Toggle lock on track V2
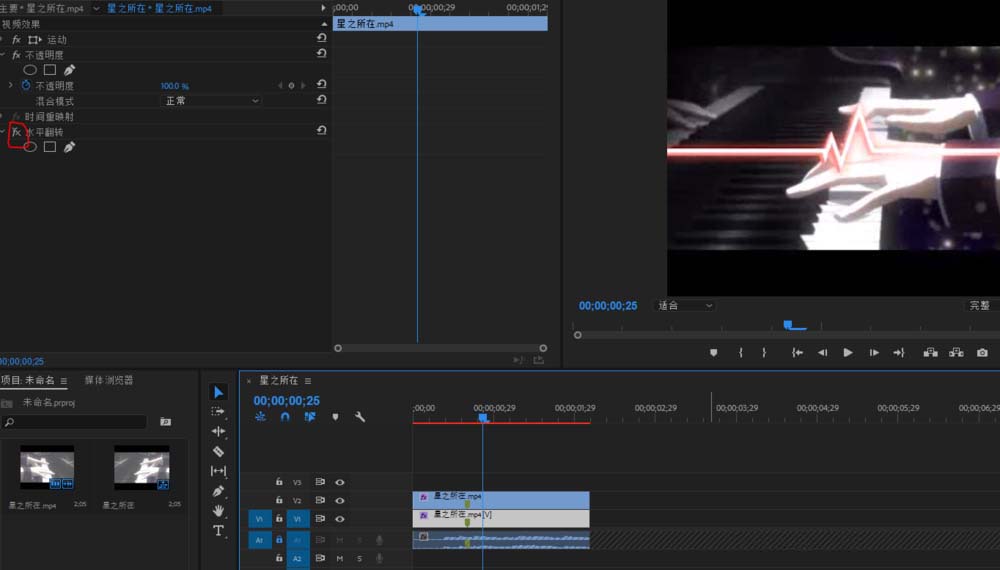The height and width of the screenshot is (570, 1000). [279, 500]
